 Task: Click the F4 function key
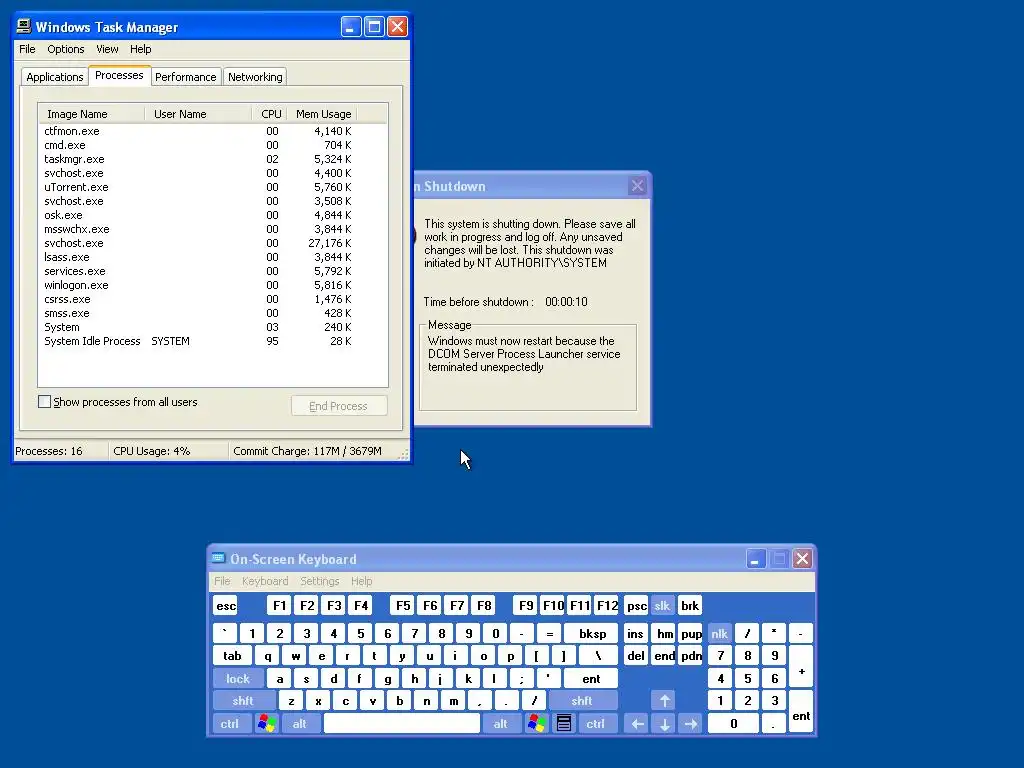(361, 605)
